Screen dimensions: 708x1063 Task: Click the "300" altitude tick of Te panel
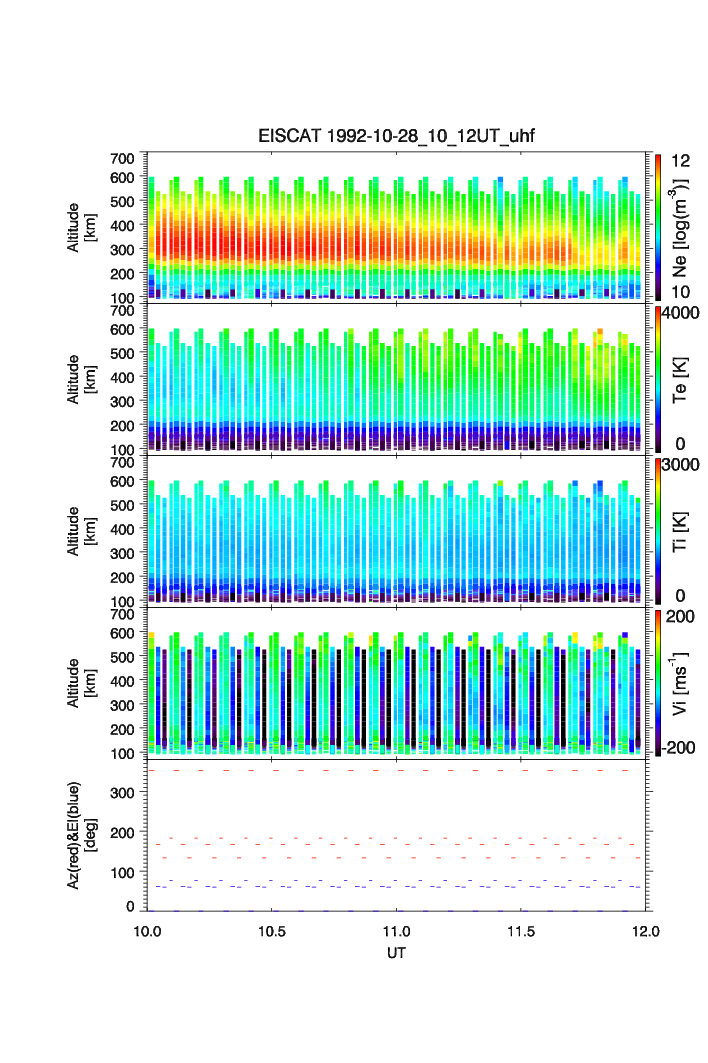point(122,402)
